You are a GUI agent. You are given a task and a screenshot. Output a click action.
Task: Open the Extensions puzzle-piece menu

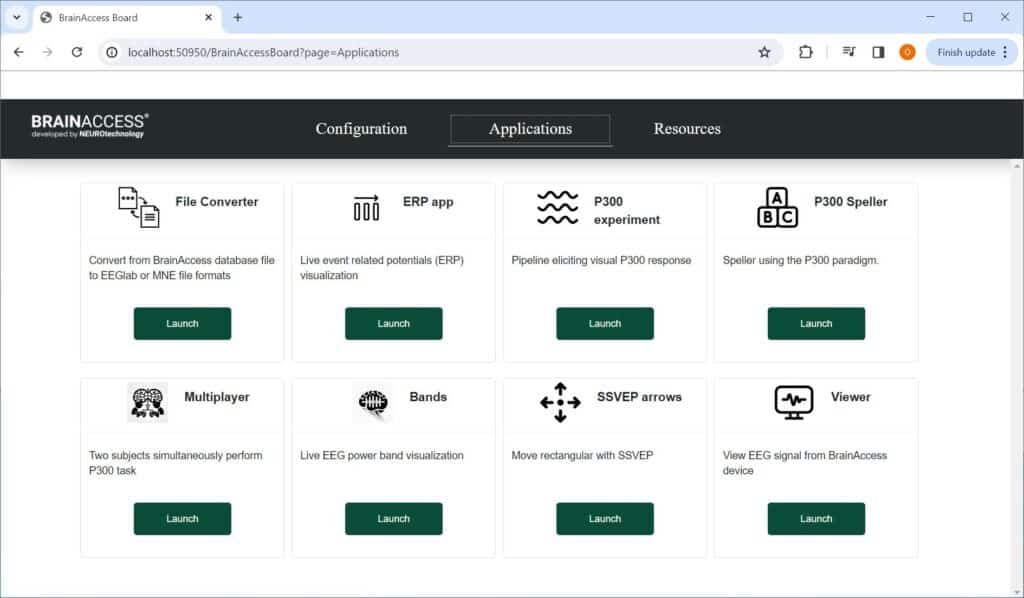click(x=806, y=51)
